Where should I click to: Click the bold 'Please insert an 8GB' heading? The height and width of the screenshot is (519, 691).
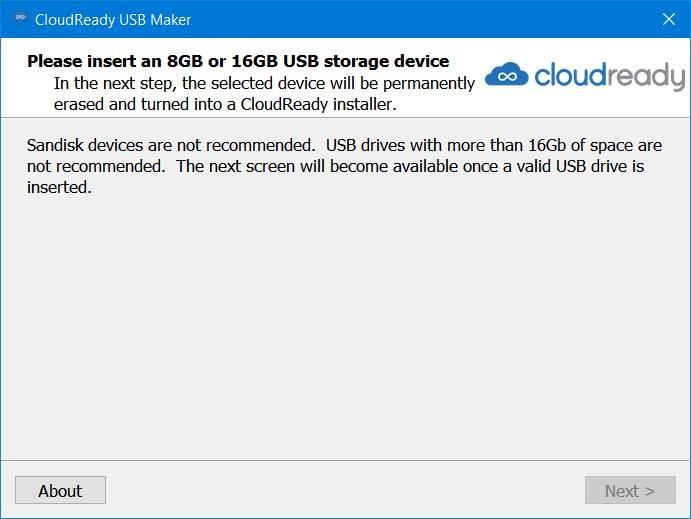pyautogui.click(x=115, y=61)
